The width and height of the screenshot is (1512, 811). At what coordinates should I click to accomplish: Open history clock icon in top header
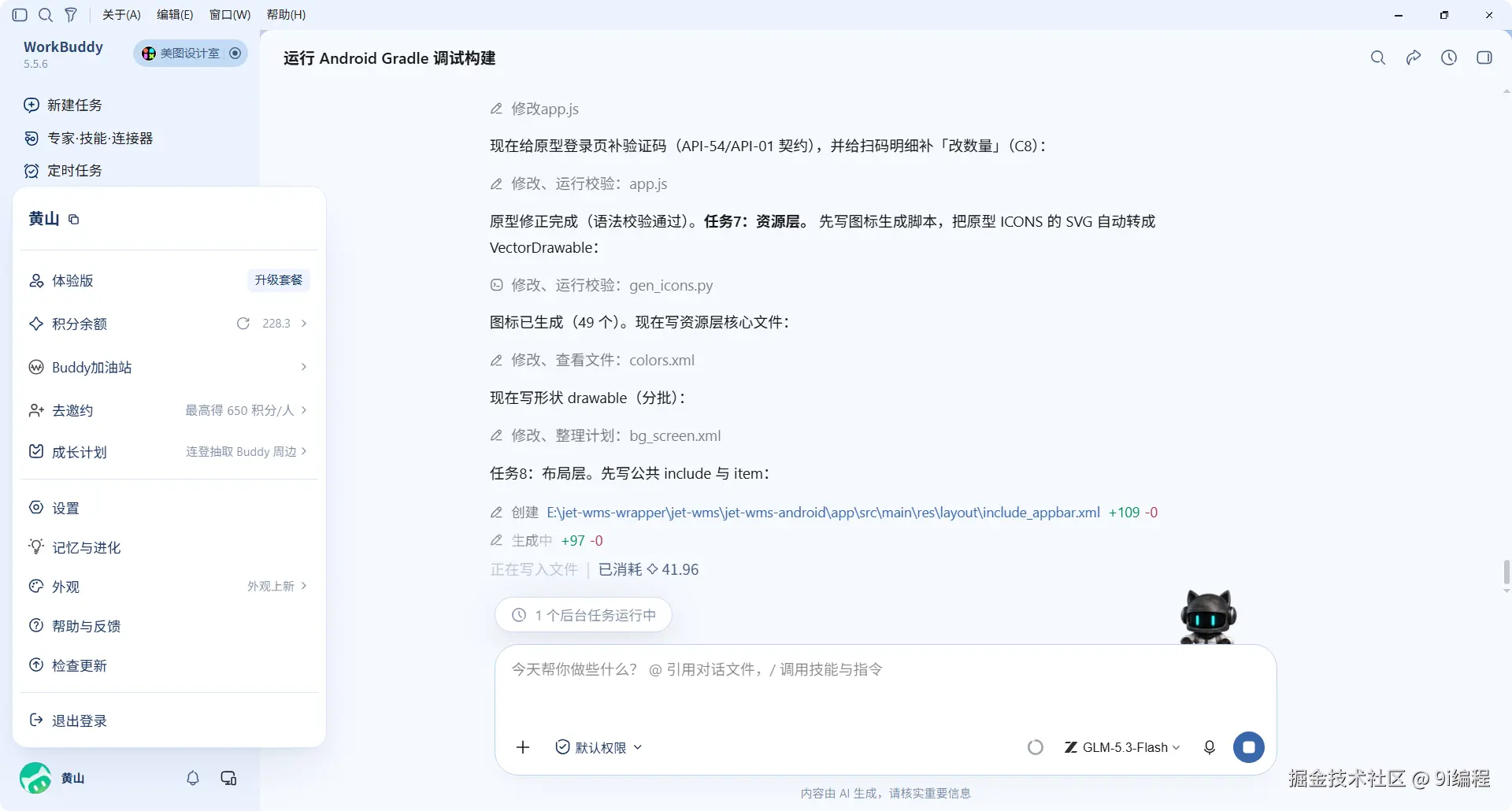coord(1449,57)
